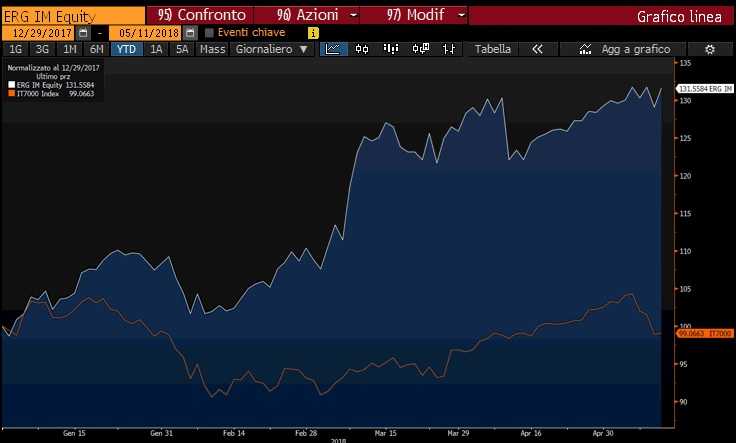Click the start date field 12/29/2017
Screen dimensions: 736x443
(39, 33)
